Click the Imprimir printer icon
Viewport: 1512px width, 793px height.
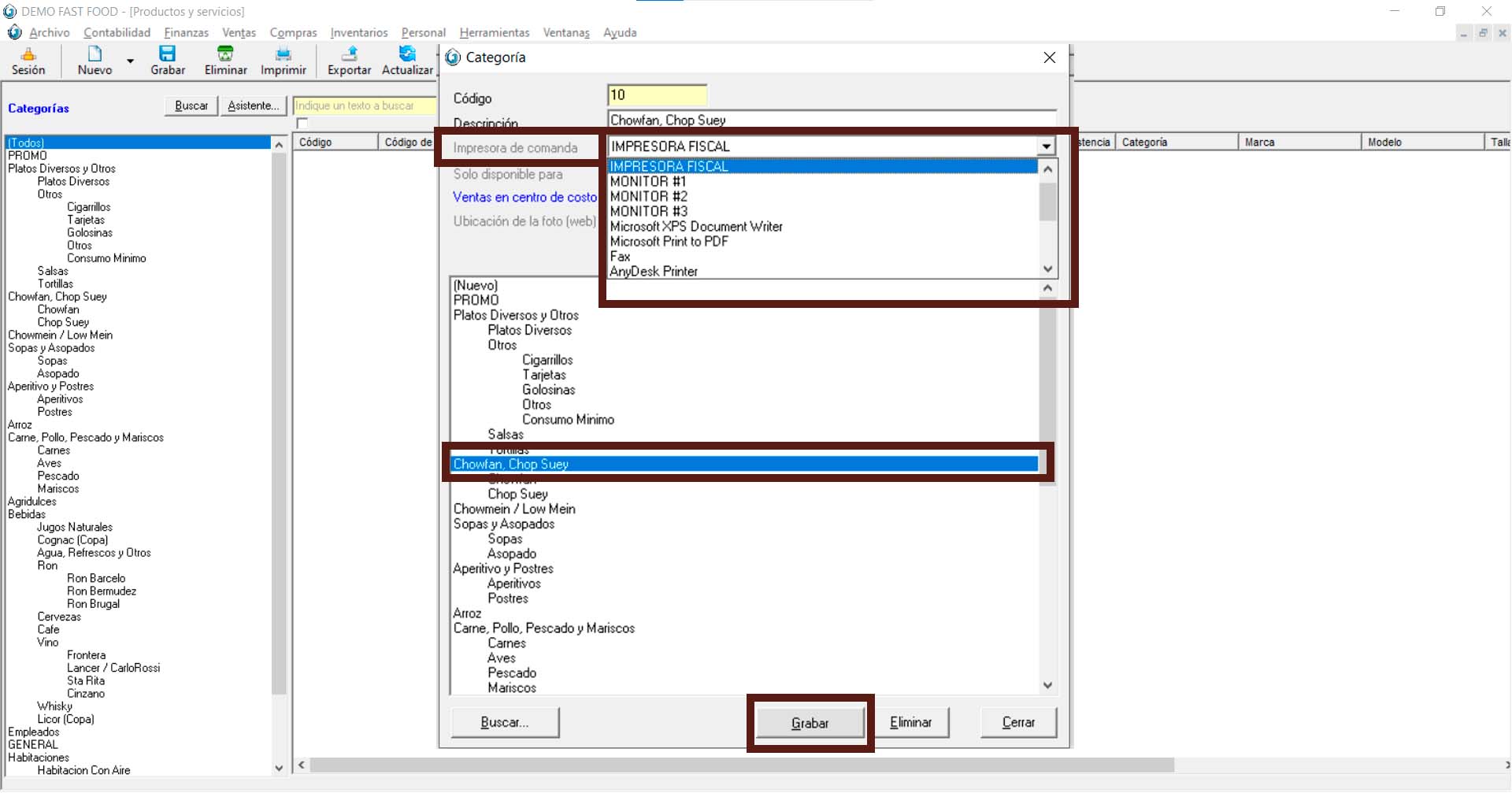(x=283, y=54)
